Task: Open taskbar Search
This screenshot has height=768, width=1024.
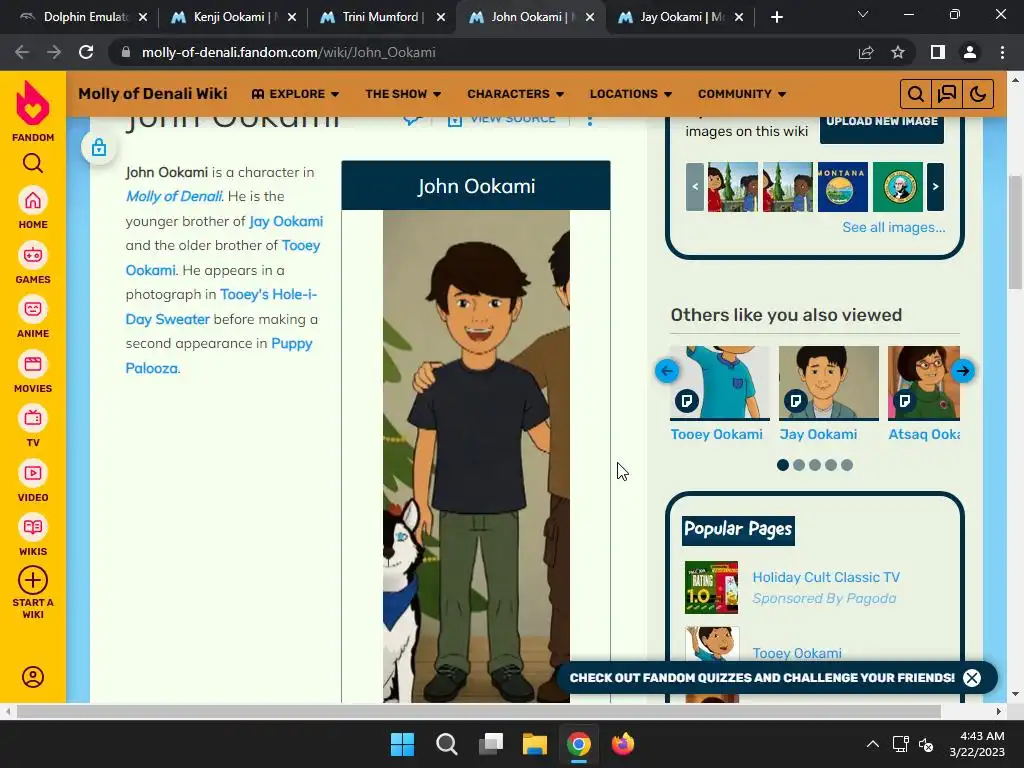Action: click(447, 744)
